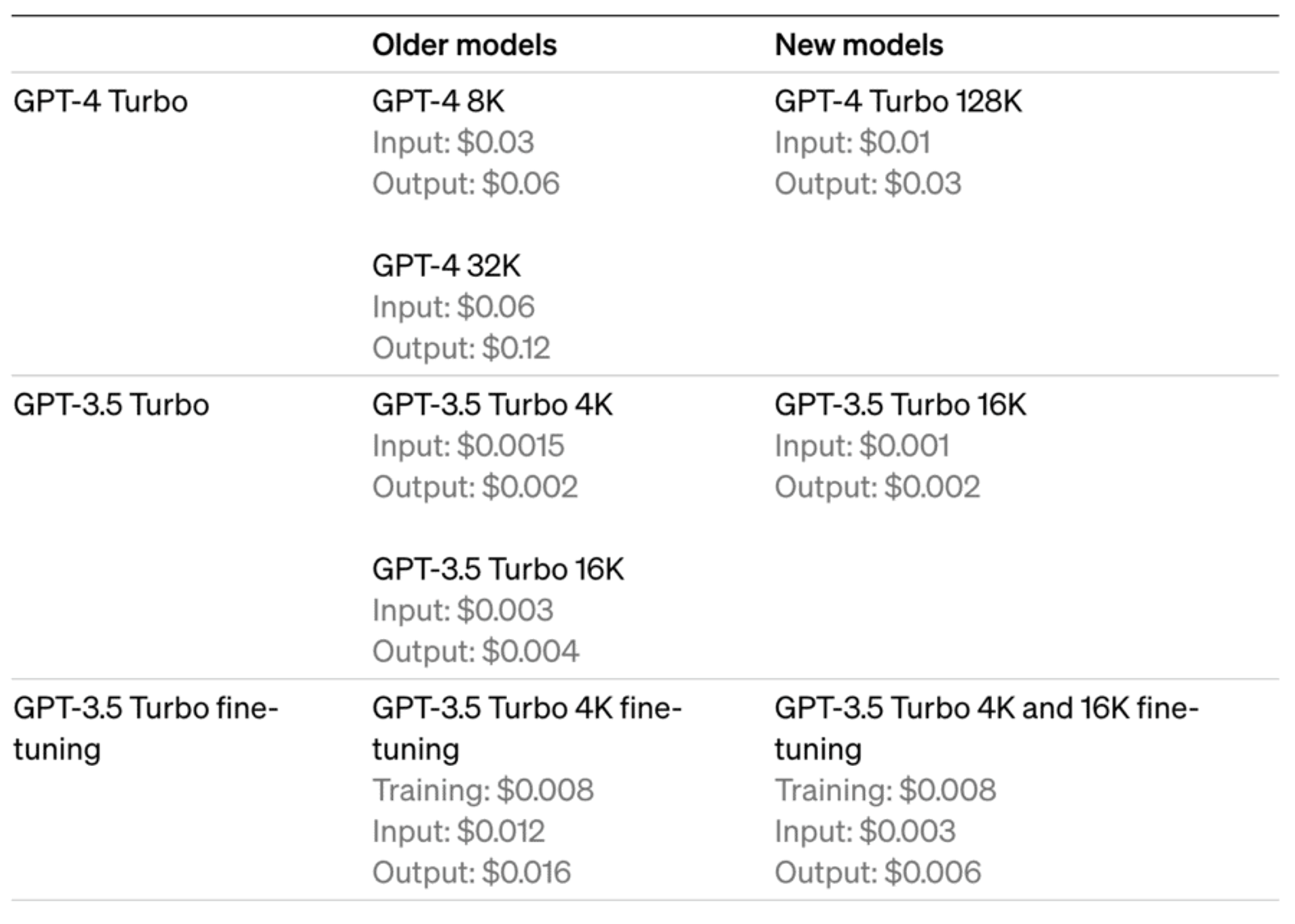Click Input: $0.012 fine-tuning price
1295x924 pixels.
coord(459,831)
